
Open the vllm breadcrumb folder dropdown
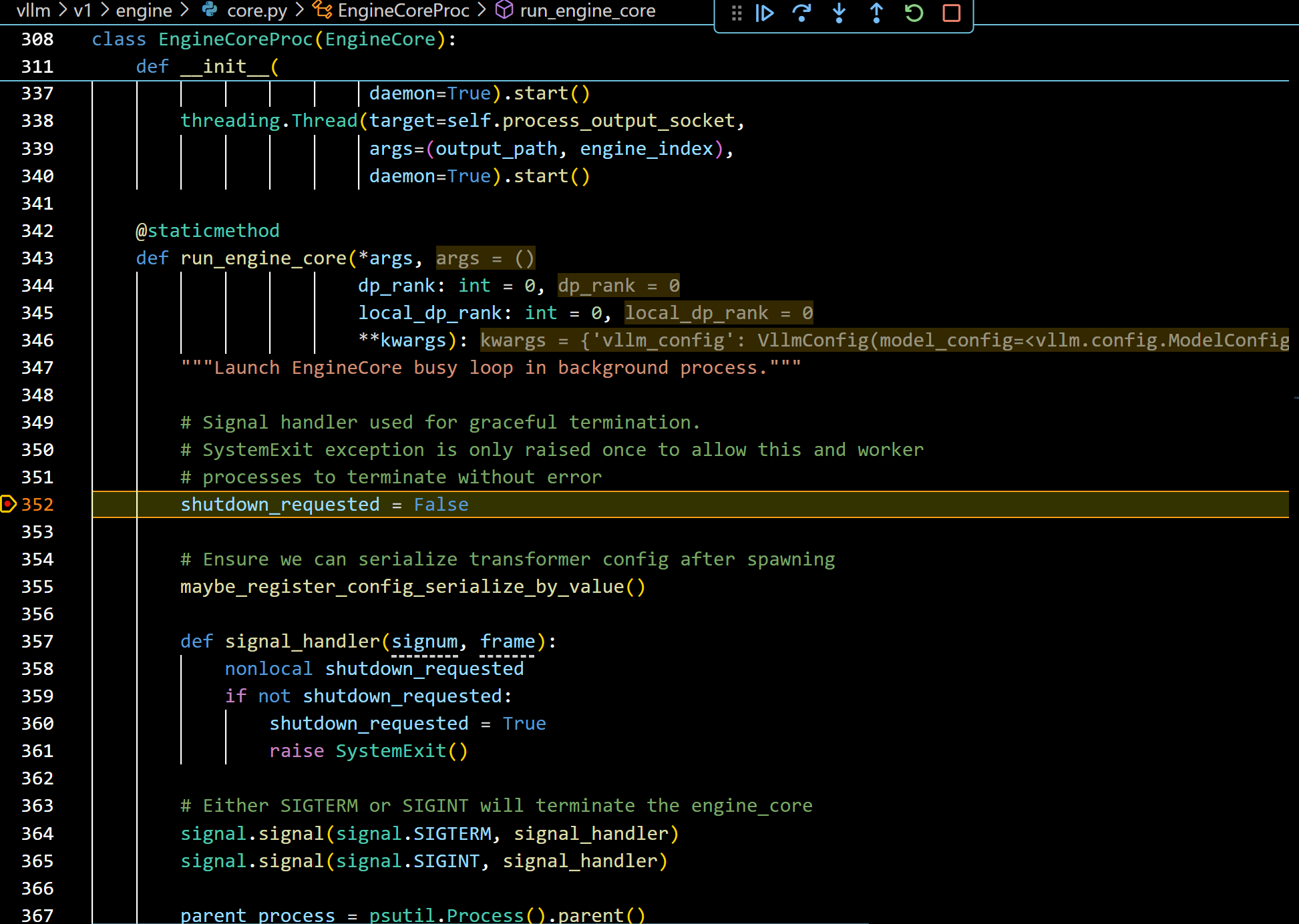pos(33,10)
